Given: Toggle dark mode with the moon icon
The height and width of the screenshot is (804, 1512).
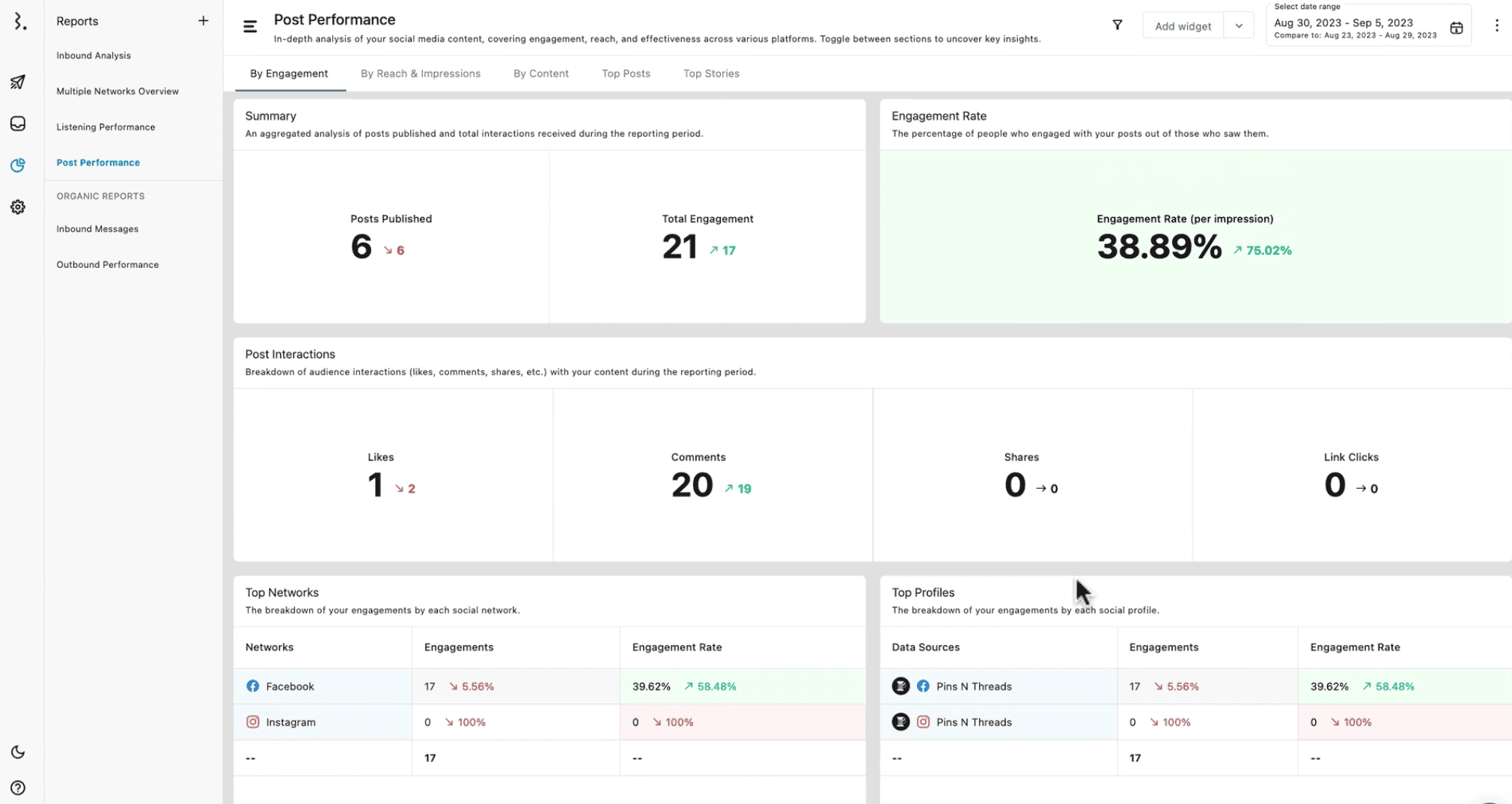Looking at the screenshot, I should click(x=18, y=752).
